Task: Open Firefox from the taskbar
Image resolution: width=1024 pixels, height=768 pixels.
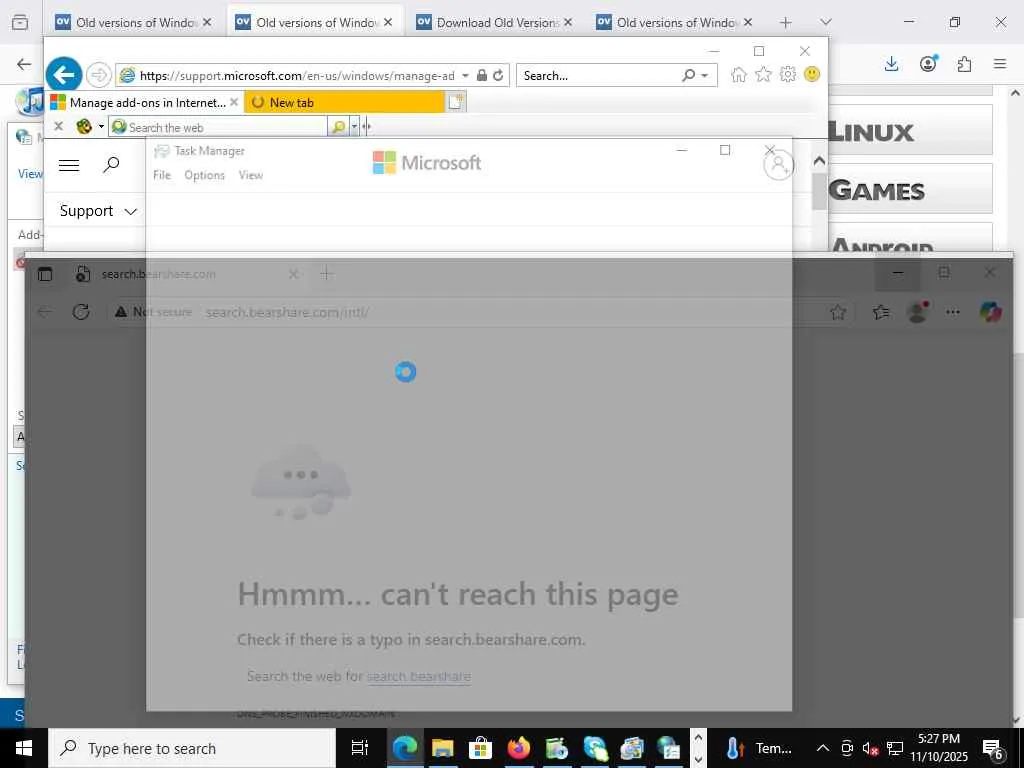Action: tap(519, 748)
